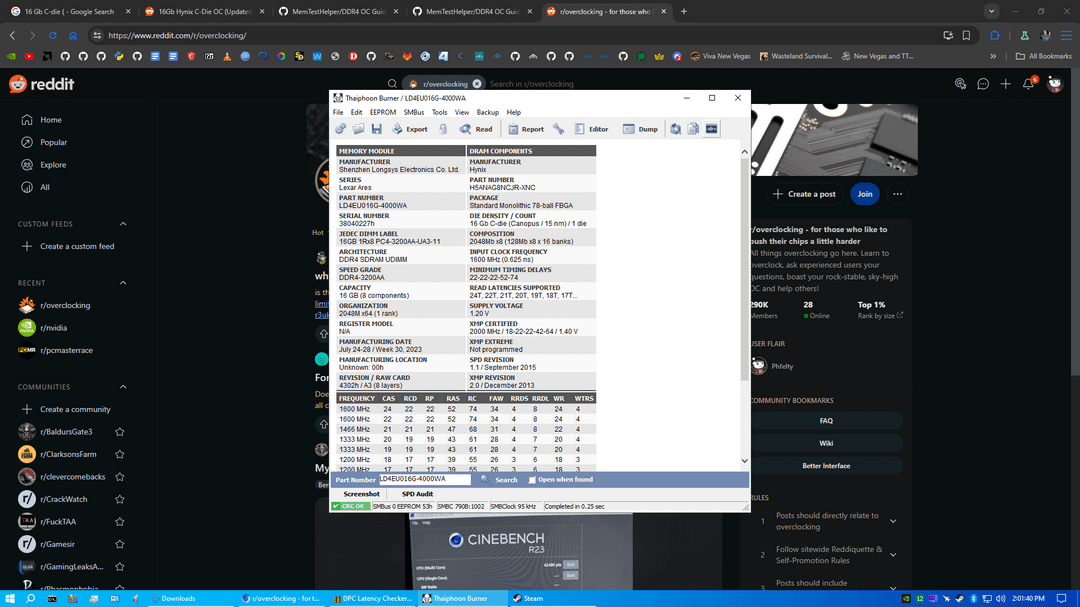Switch to the SPD Audit tab

click(417, 494)
